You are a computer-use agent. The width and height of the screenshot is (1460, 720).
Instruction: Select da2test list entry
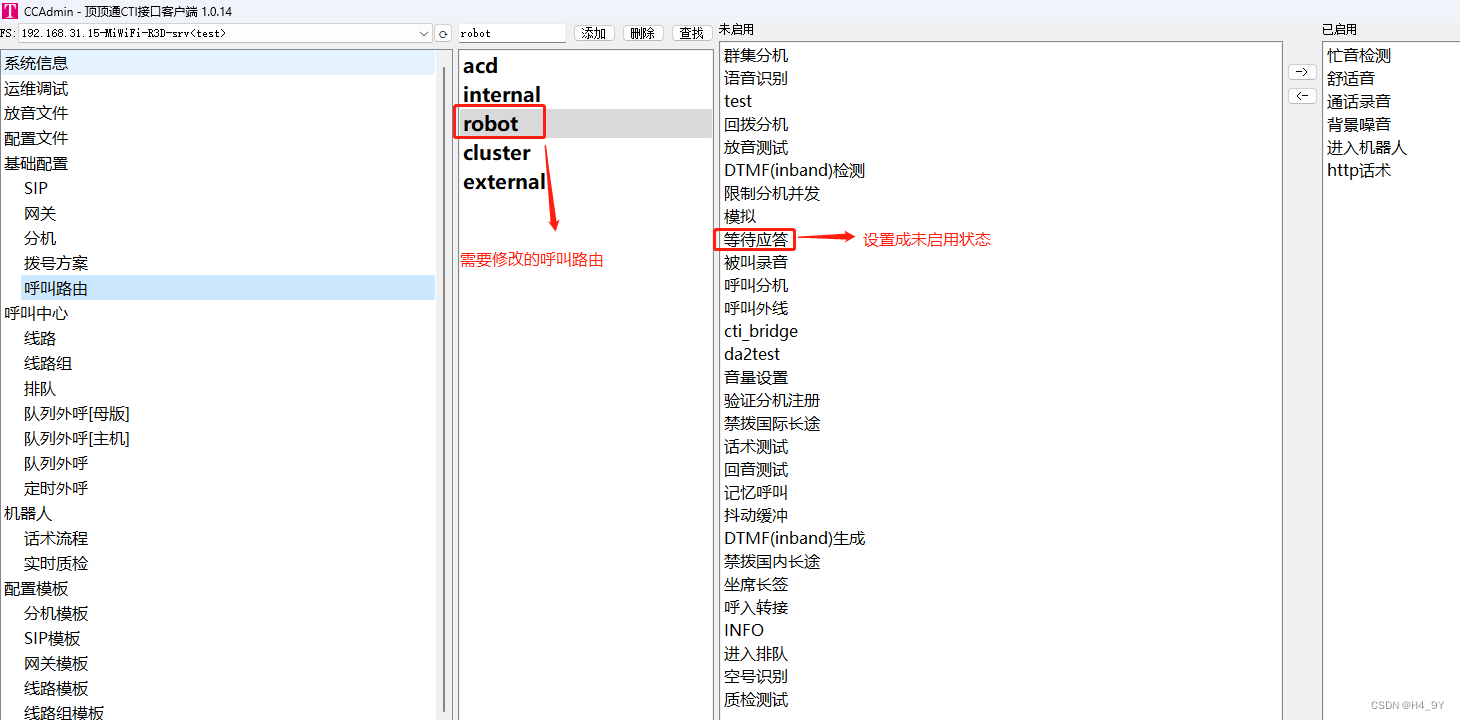coord(752,354)
